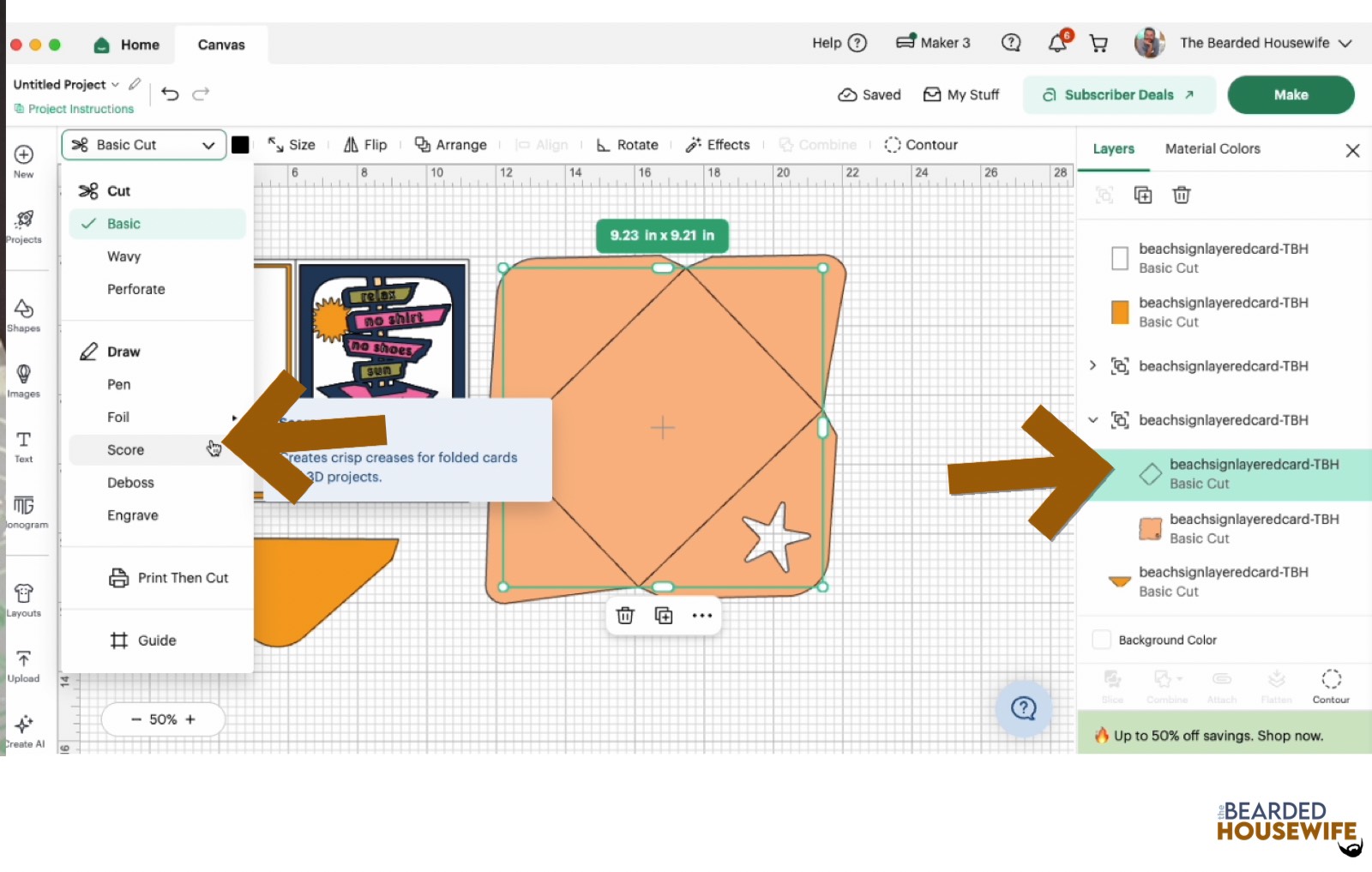Click the Contour button in Layers panel footer
Image resolution: width=1372 pixels, height=872 pixels.
tap(1331, 687)
